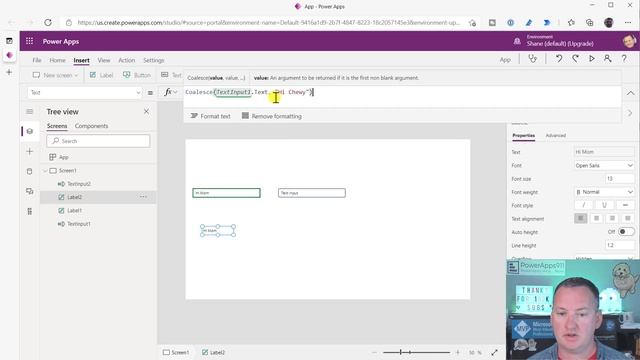Open the File menu
The height and width of the screenshot is (360, 640).
pos(37,60)
